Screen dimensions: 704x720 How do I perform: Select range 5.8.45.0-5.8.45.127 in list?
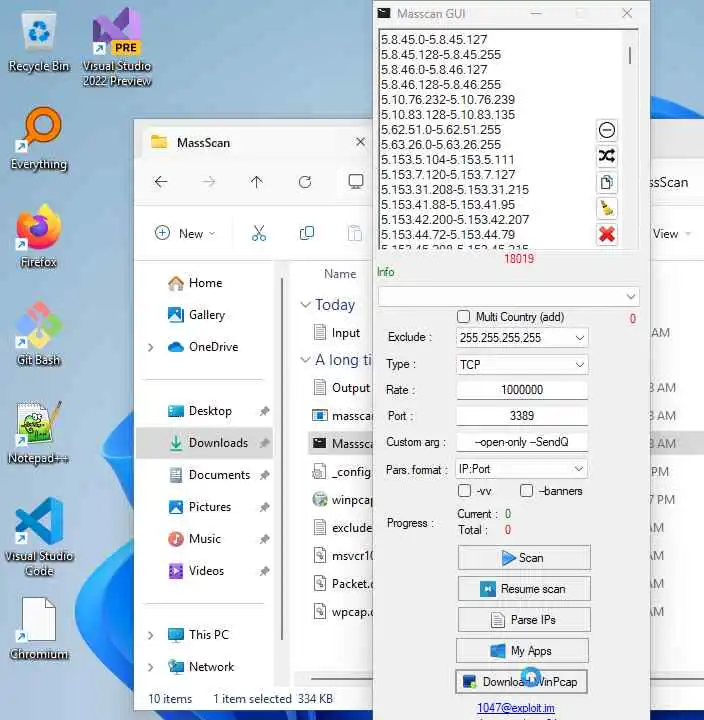[x=434, y=40]
